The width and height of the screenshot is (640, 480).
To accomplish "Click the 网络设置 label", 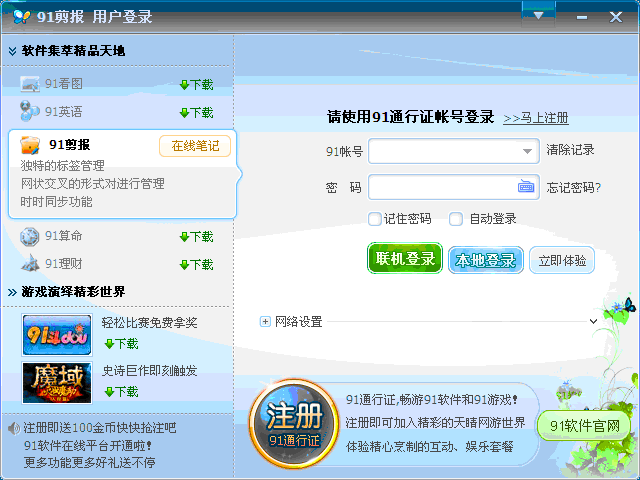I will pyautogui.click(x=298, y=322).
